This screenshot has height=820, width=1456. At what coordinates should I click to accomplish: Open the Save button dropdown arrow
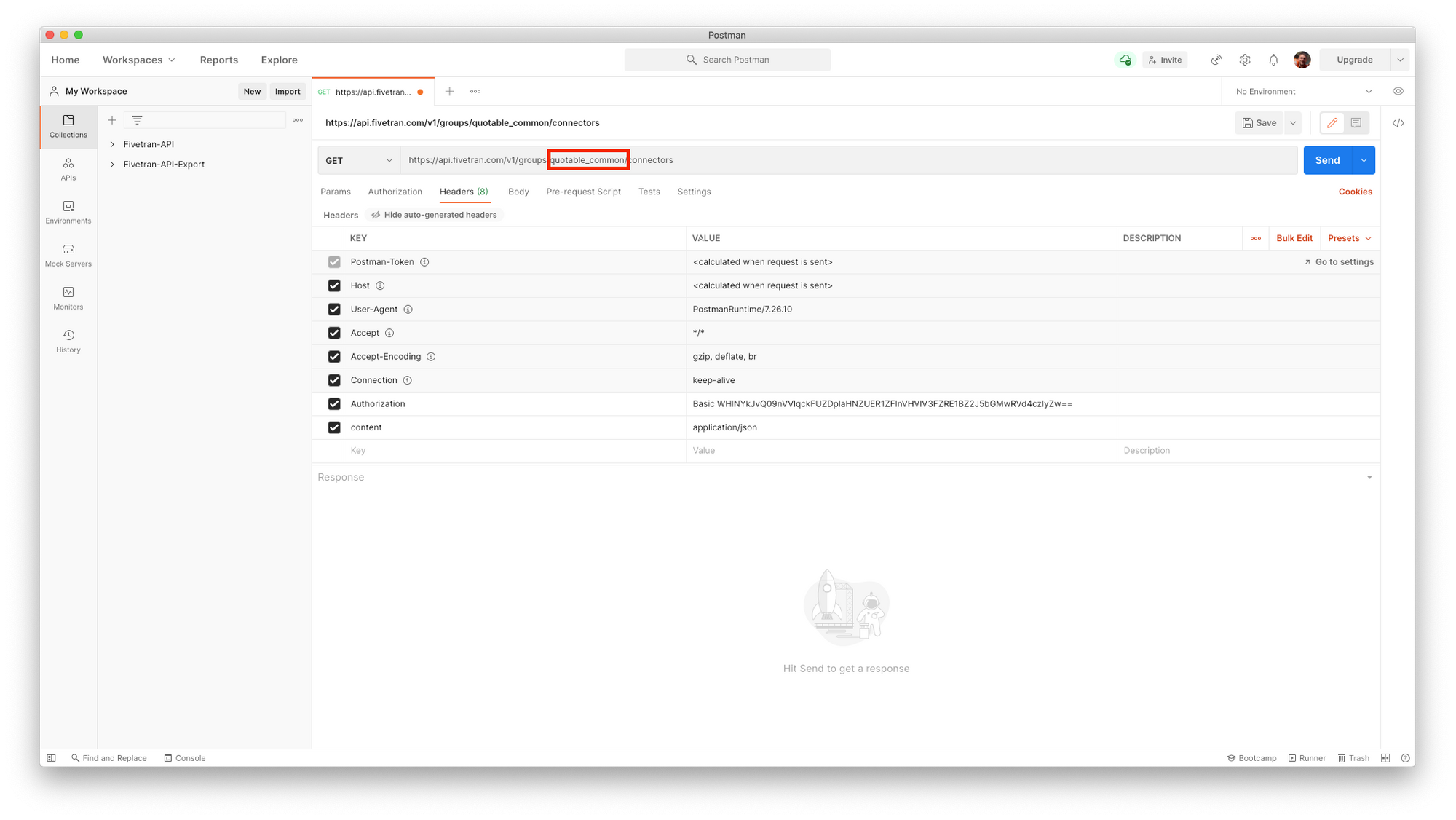tap(1293, 123)
